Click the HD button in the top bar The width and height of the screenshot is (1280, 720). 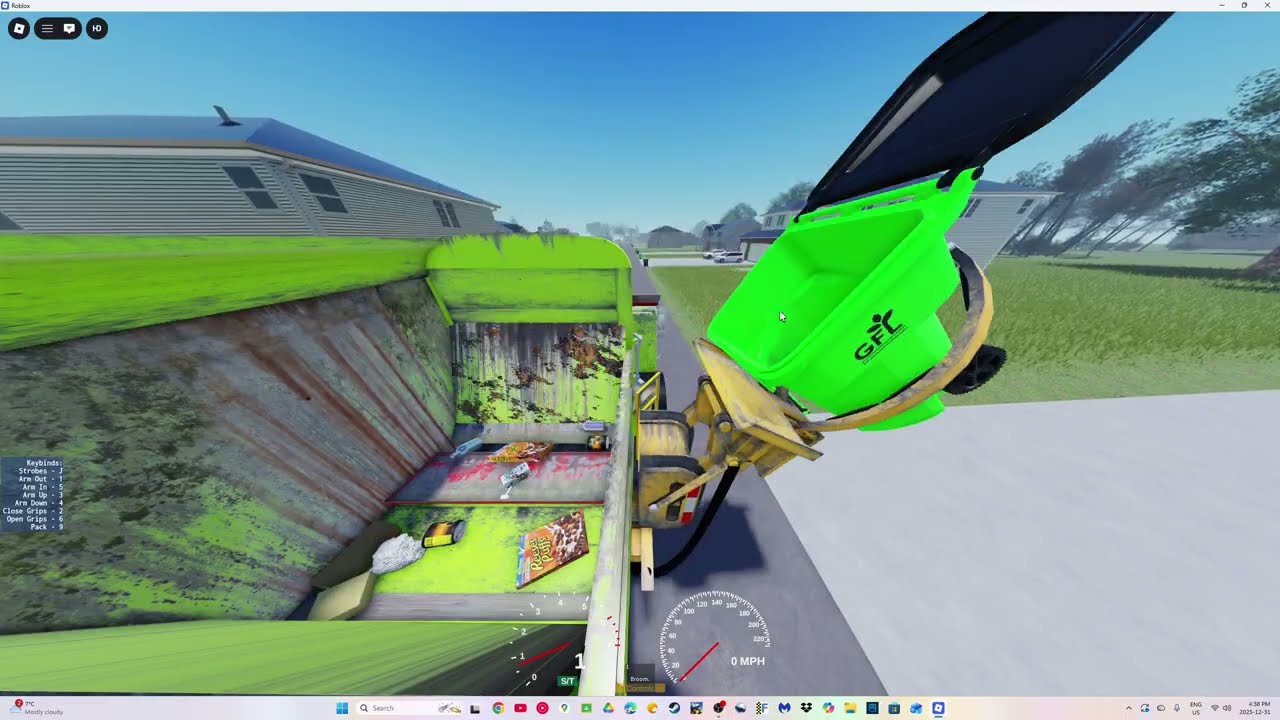97,28
